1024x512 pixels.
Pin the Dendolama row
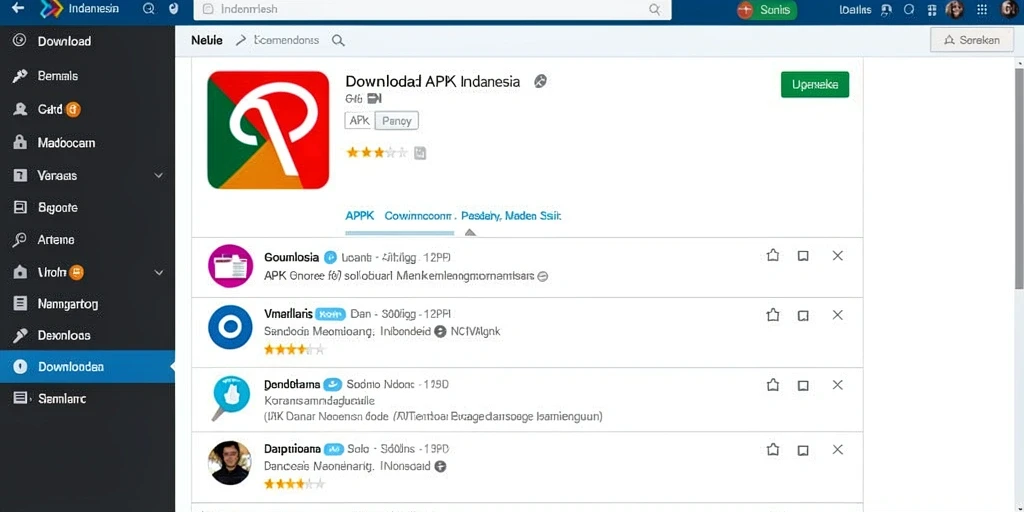click(x=773, y=385)
